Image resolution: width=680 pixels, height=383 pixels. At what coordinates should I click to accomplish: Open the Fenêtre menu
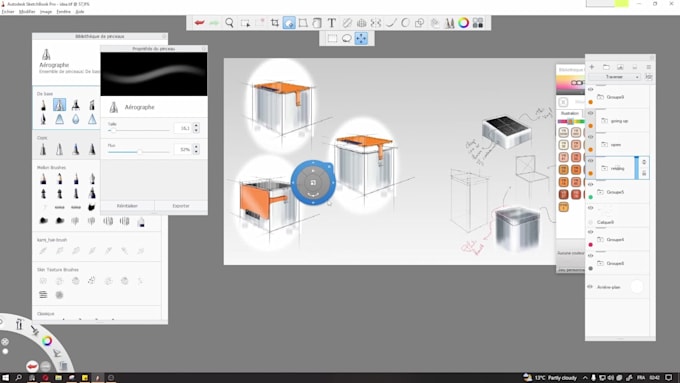coord(64,12)
